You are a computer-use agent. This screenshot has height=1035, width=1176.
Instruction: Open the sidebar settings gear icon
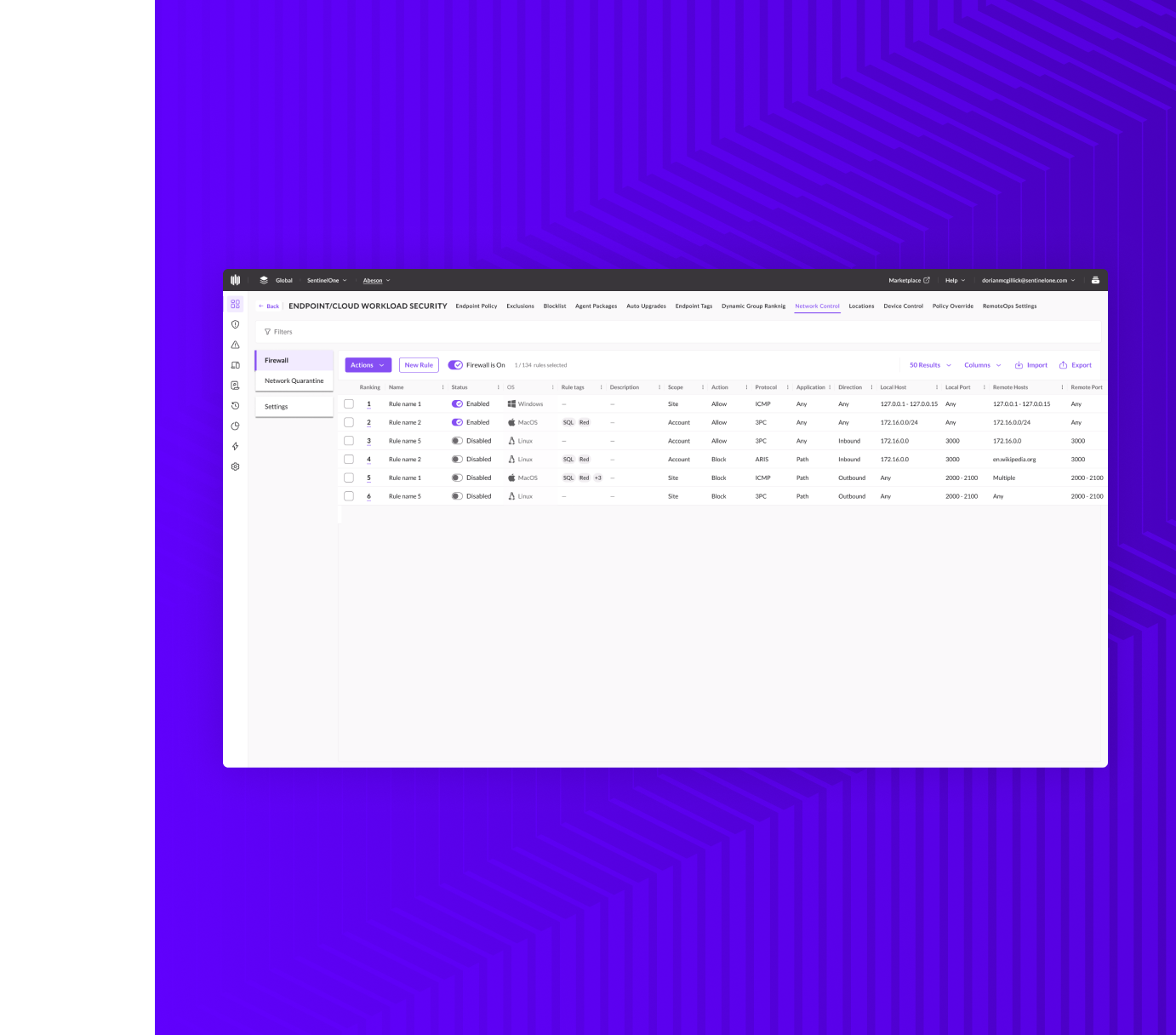[x=236, y=466]
